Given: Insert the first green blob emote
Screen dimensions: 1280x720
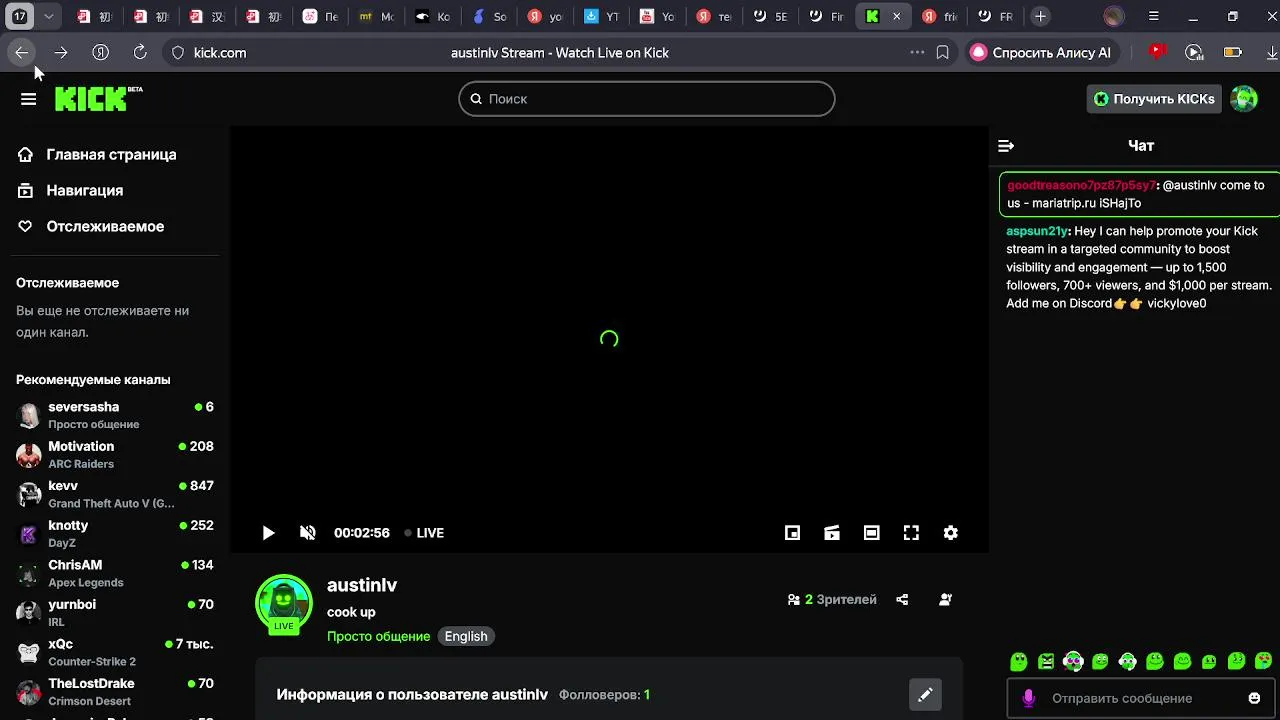Looking at the screenshot, I should click(x=1019, y=661).
